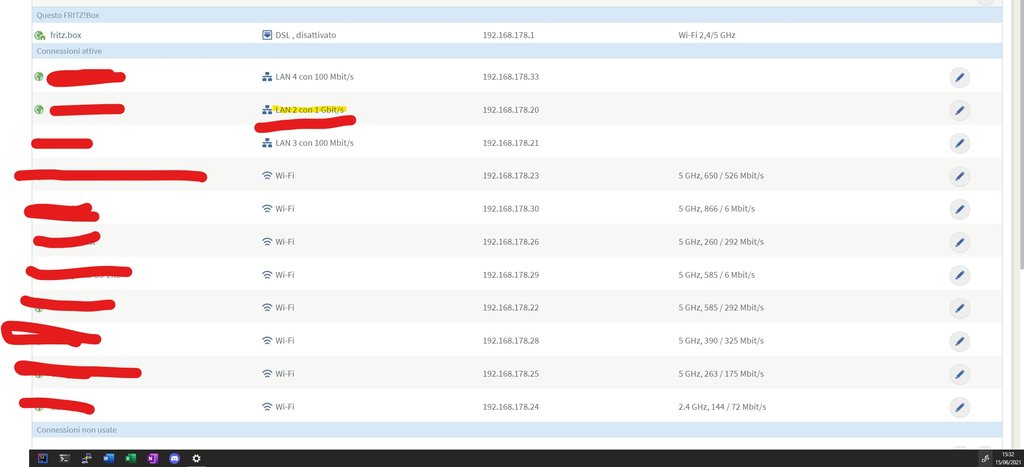1024x467 pixels.
Task: Open settings for the device at 192.168.178.26
Action: tap(959, 242)
